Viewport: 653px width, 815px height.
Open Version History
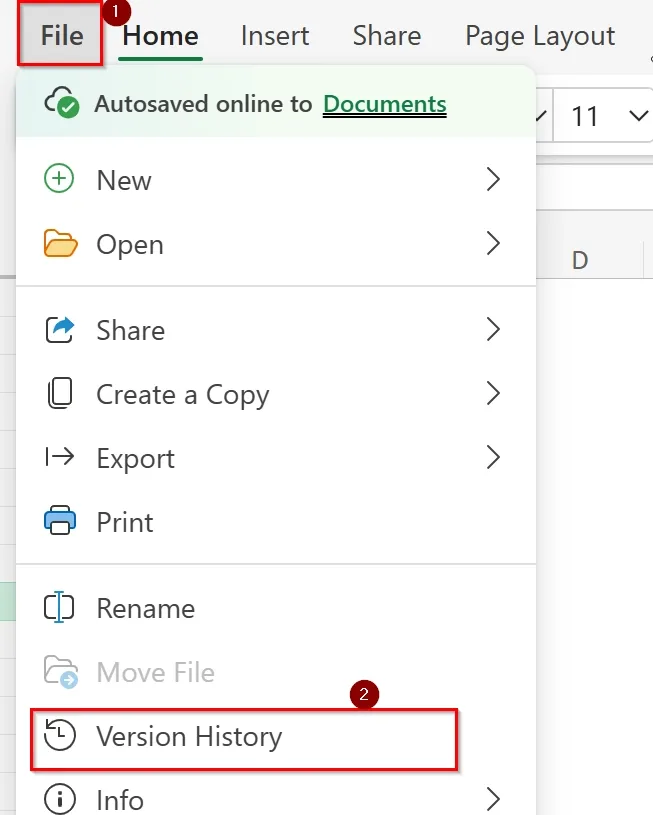(x=244, y=739)
